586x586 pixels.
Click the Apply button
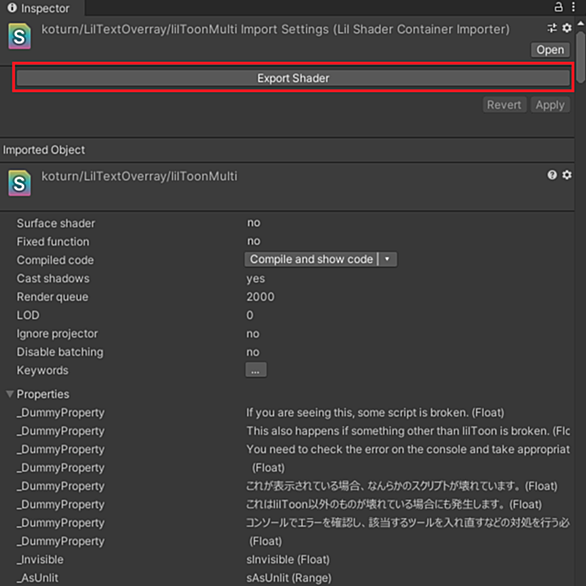(550, 105)
